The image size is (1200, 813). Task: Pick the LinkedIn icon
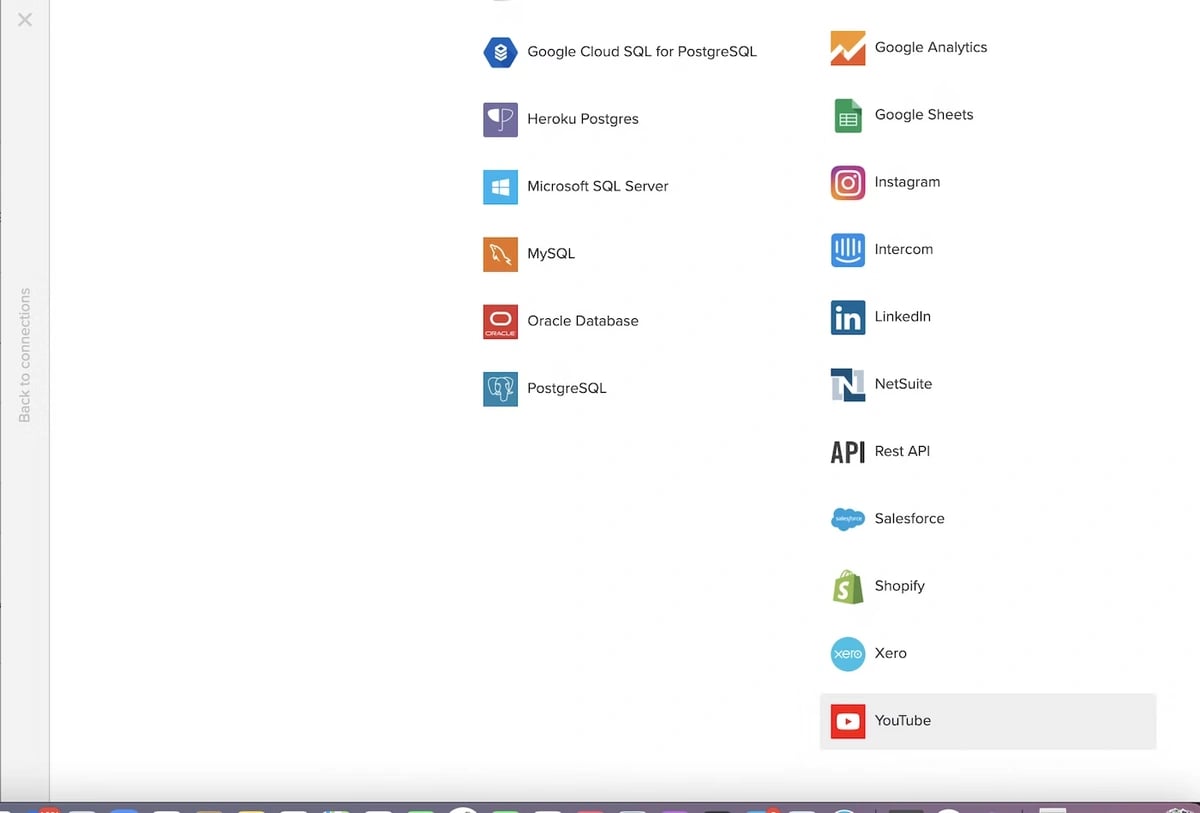pos(848,317)
